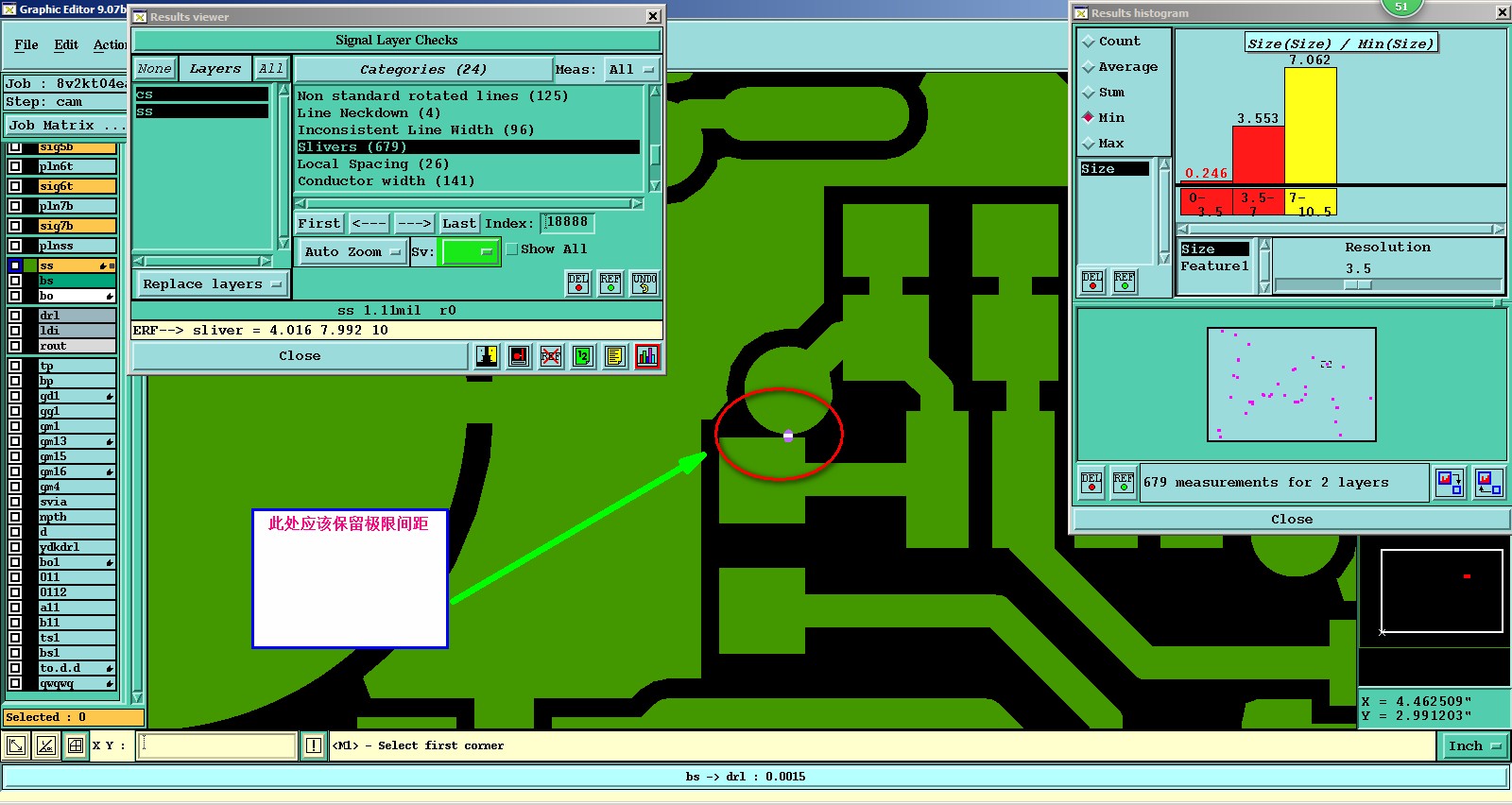Click Last result button
Screen dimensions: 1512x805
459,224
